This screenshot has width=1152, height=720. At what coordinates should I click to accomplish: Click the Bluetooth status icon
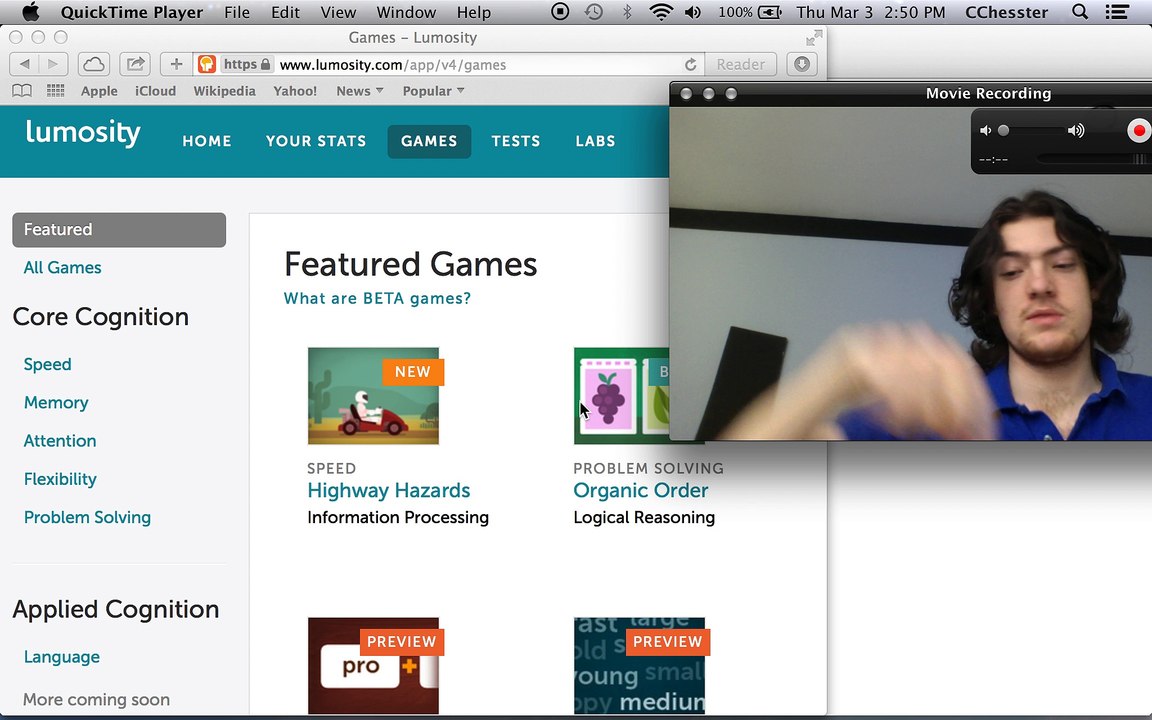click(x=627, y=12)
